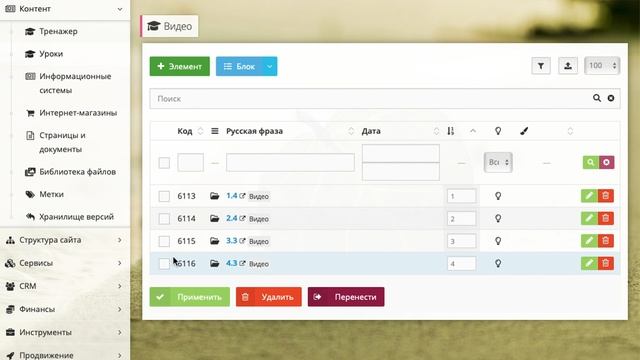Image resolution: width=640 pixels, height=360 pixels.
Task: Edit row 6113 with the green pencil
Action: [589, 196]
